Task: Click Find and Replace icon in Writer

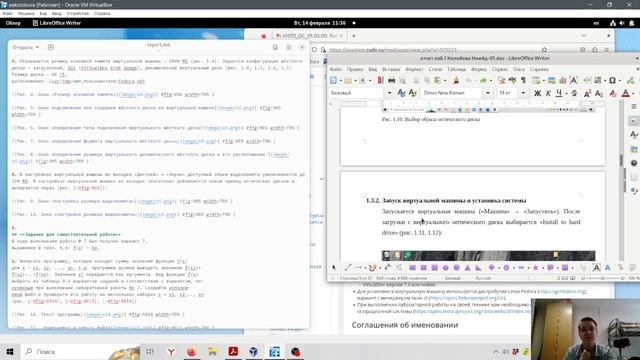Action: pos(501,80)
